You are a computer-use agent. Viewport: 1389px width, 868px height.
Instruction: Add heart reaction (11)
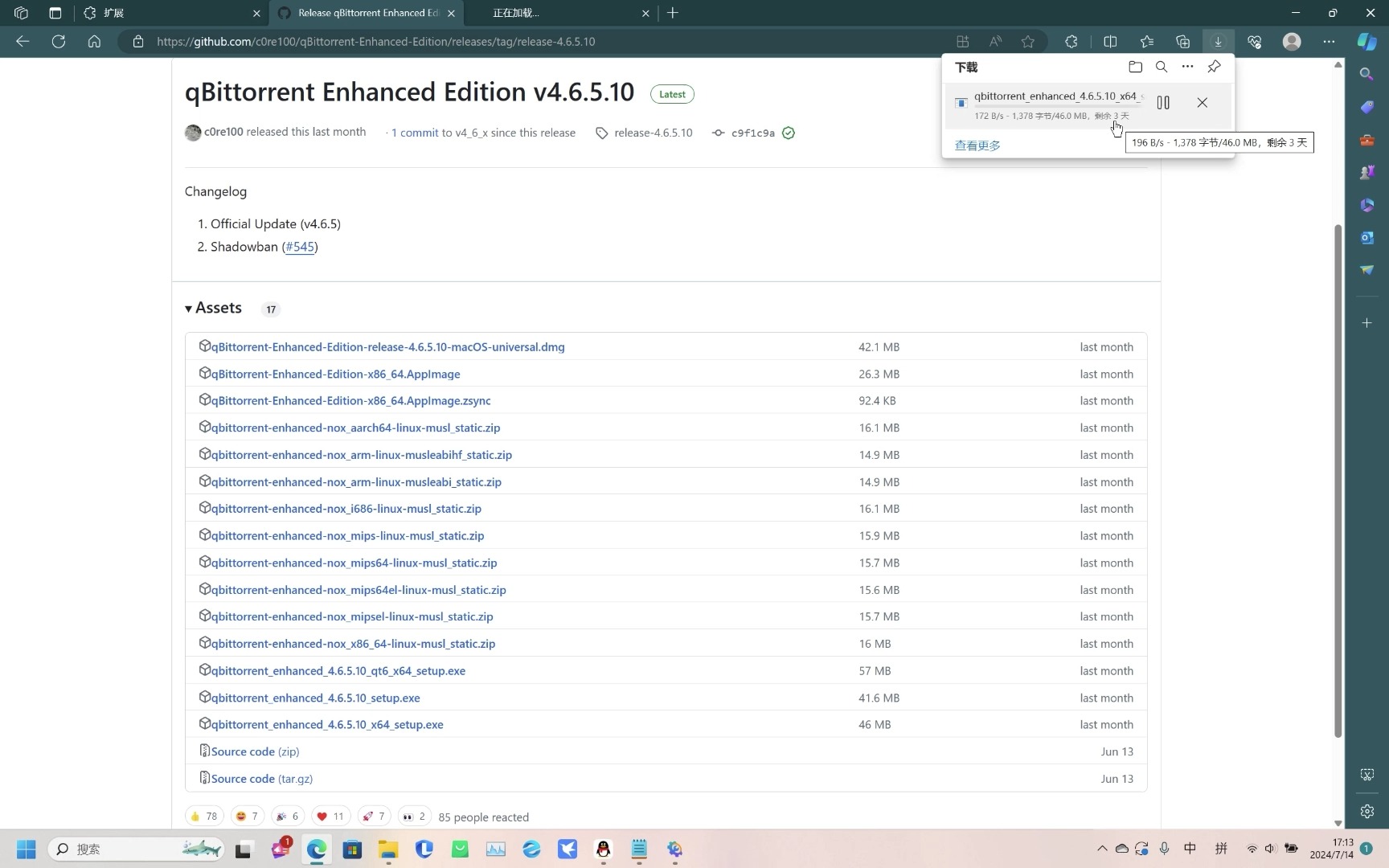(330, 817)
